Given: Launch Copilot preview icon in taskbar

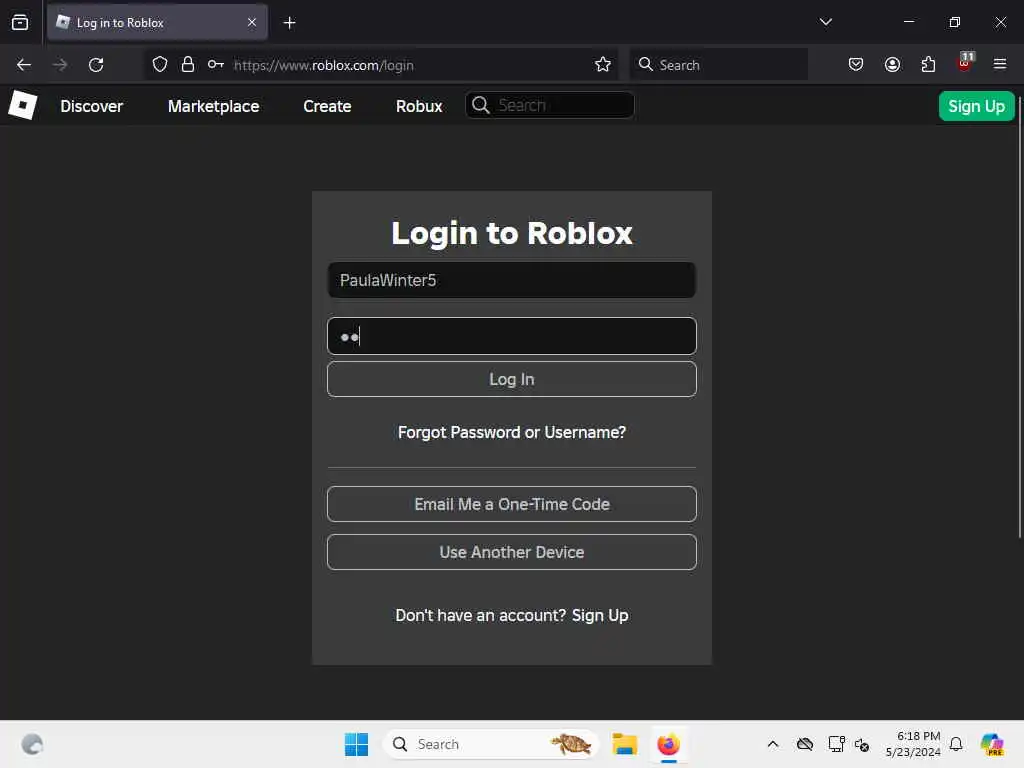Looking at the screenshot, I should pyautogui.click(x=991, y=744).
